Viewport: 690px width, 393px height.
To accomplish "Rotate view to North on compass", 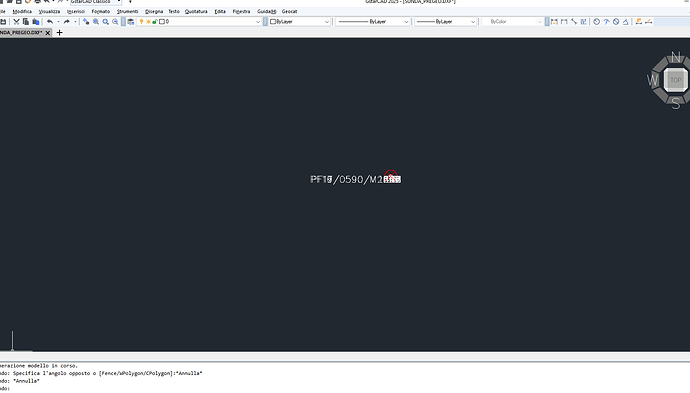I will (676, 57).
